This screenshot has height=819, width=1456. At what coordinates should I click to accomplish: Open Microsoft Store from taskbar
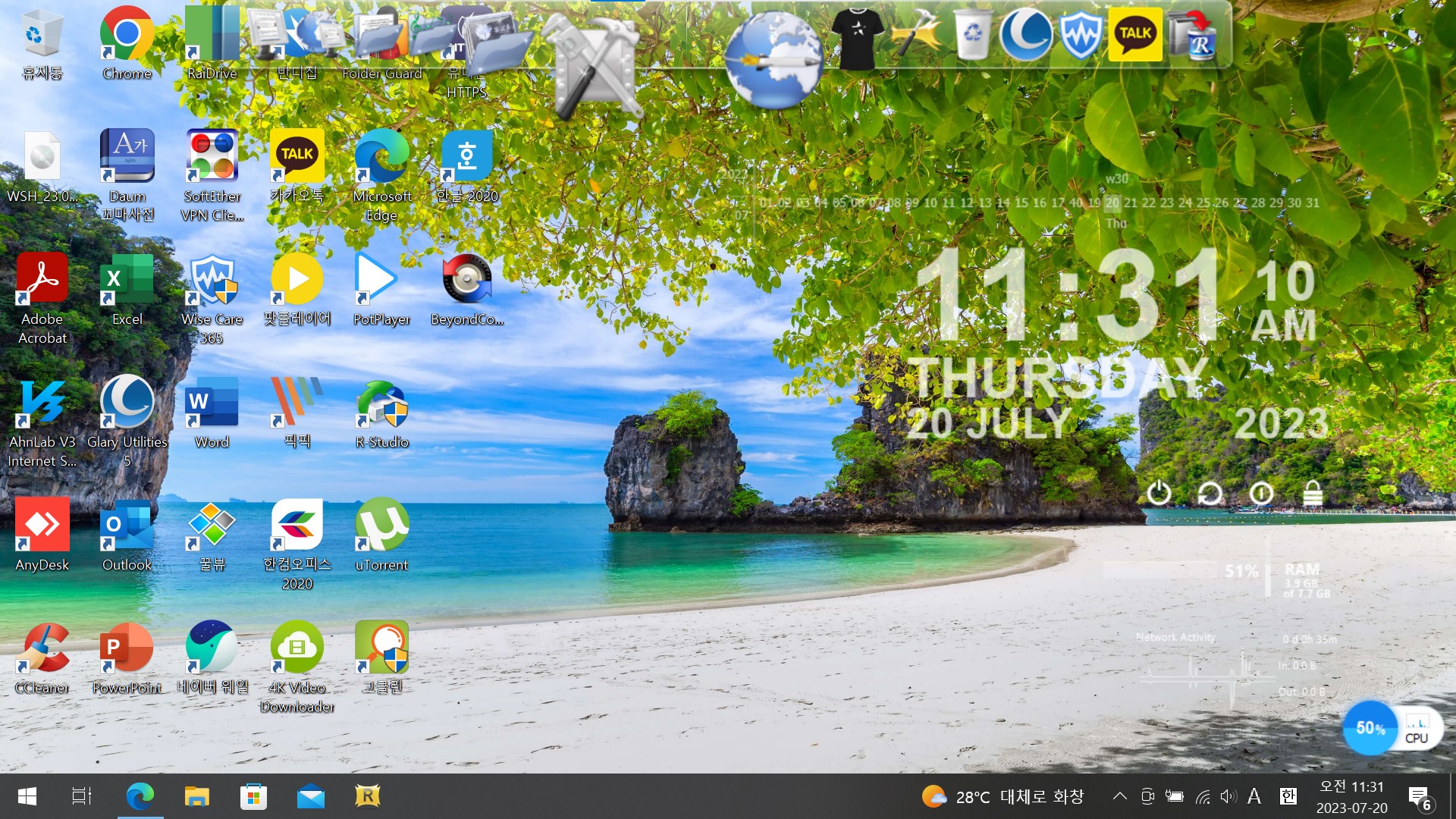(x=253, y=796)
